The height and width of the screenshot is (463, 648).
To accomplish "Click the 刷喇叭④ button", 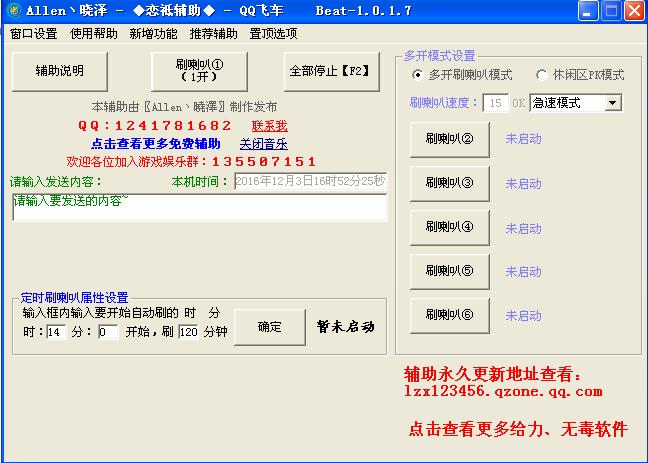I will (450, 227).
